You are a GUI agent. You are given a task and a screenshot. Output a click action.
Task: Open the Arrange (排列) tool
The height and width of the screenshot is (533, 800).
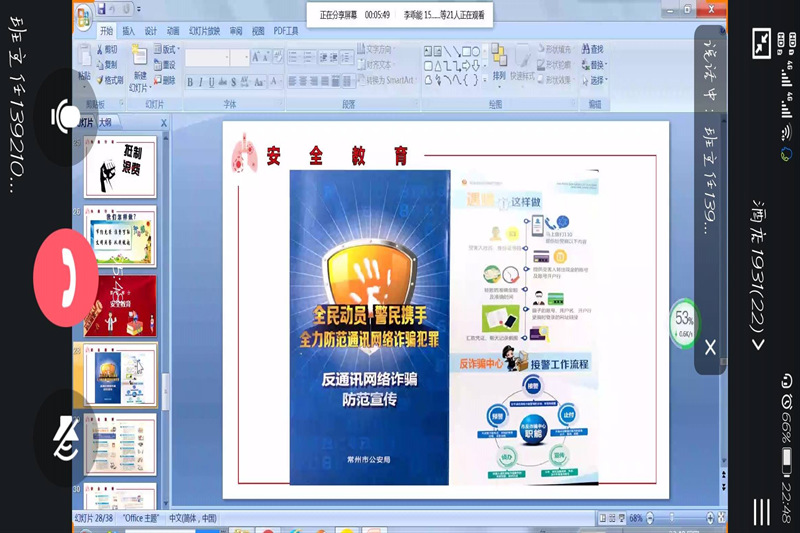499,62
